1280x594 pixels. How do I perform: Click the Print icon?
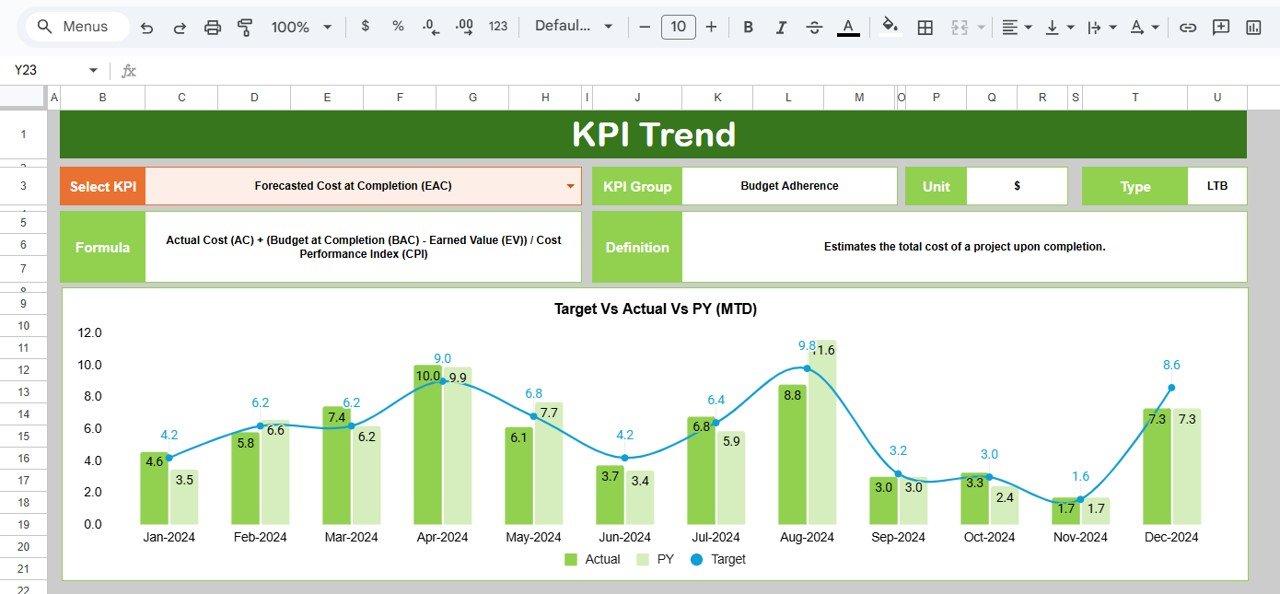(x=212, y=27)
